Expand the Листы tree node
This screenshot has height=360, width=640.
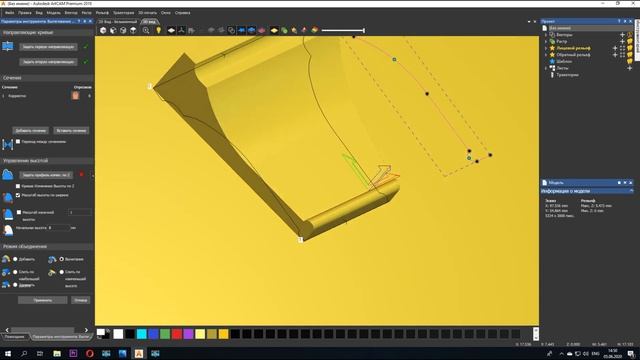coord(546,68)
